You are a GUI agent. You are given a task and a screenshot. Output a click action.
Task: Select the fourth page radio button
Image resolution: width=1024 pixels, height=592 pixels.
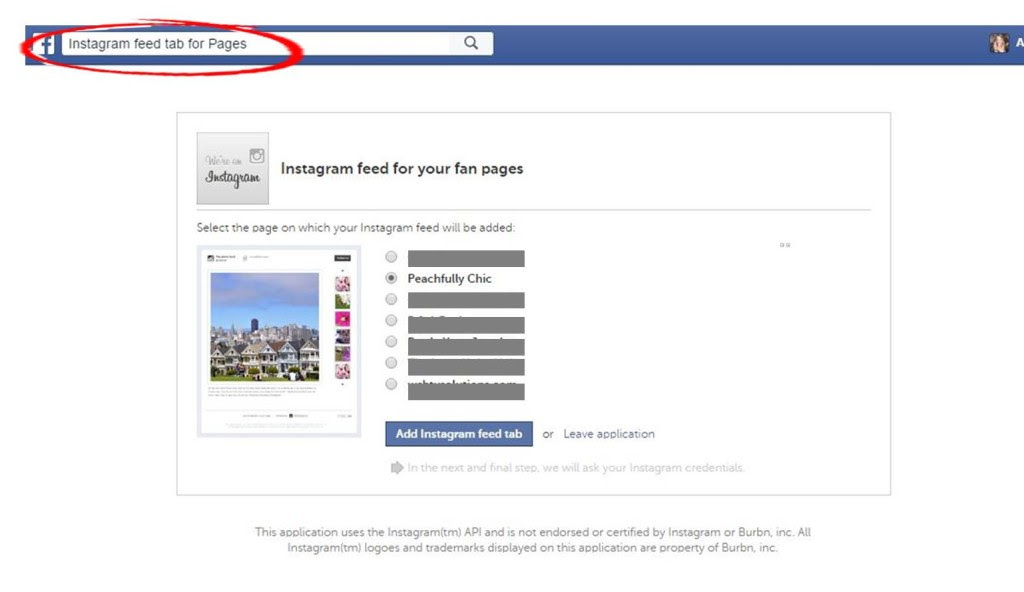391,320
